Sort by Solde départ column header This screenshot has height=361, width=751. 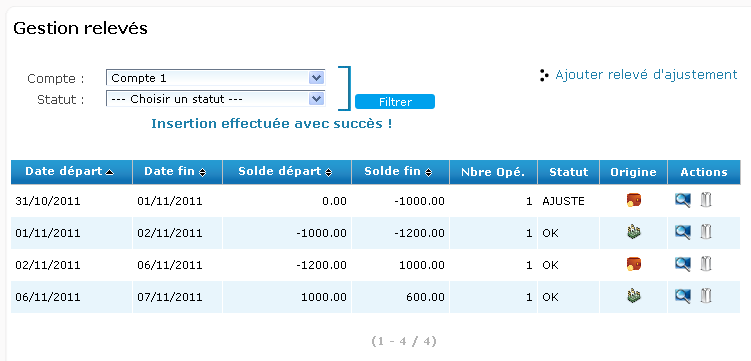click(x=285, y=172)
